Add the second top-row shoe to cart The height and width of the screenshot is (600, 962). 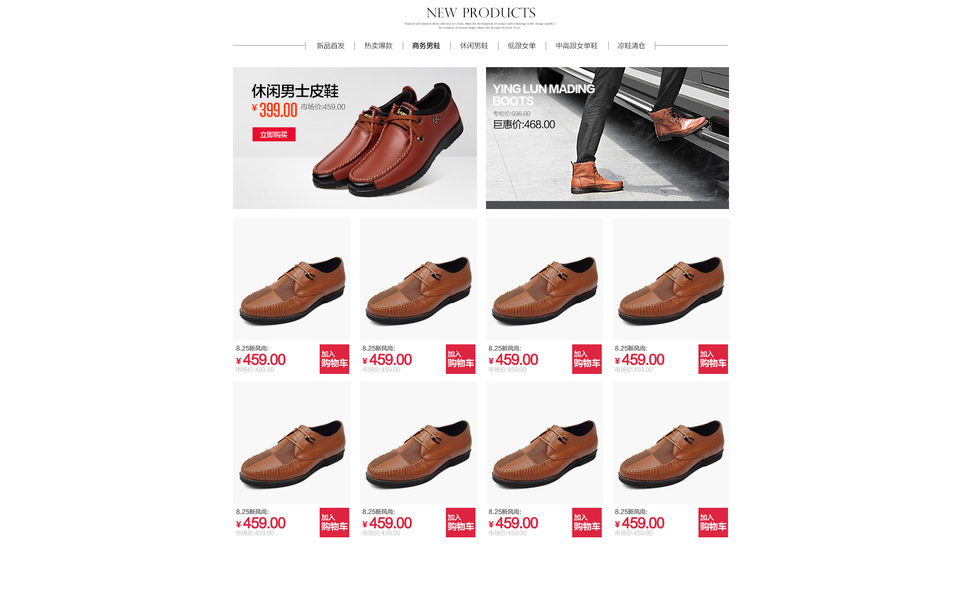[x=461, y=359]
